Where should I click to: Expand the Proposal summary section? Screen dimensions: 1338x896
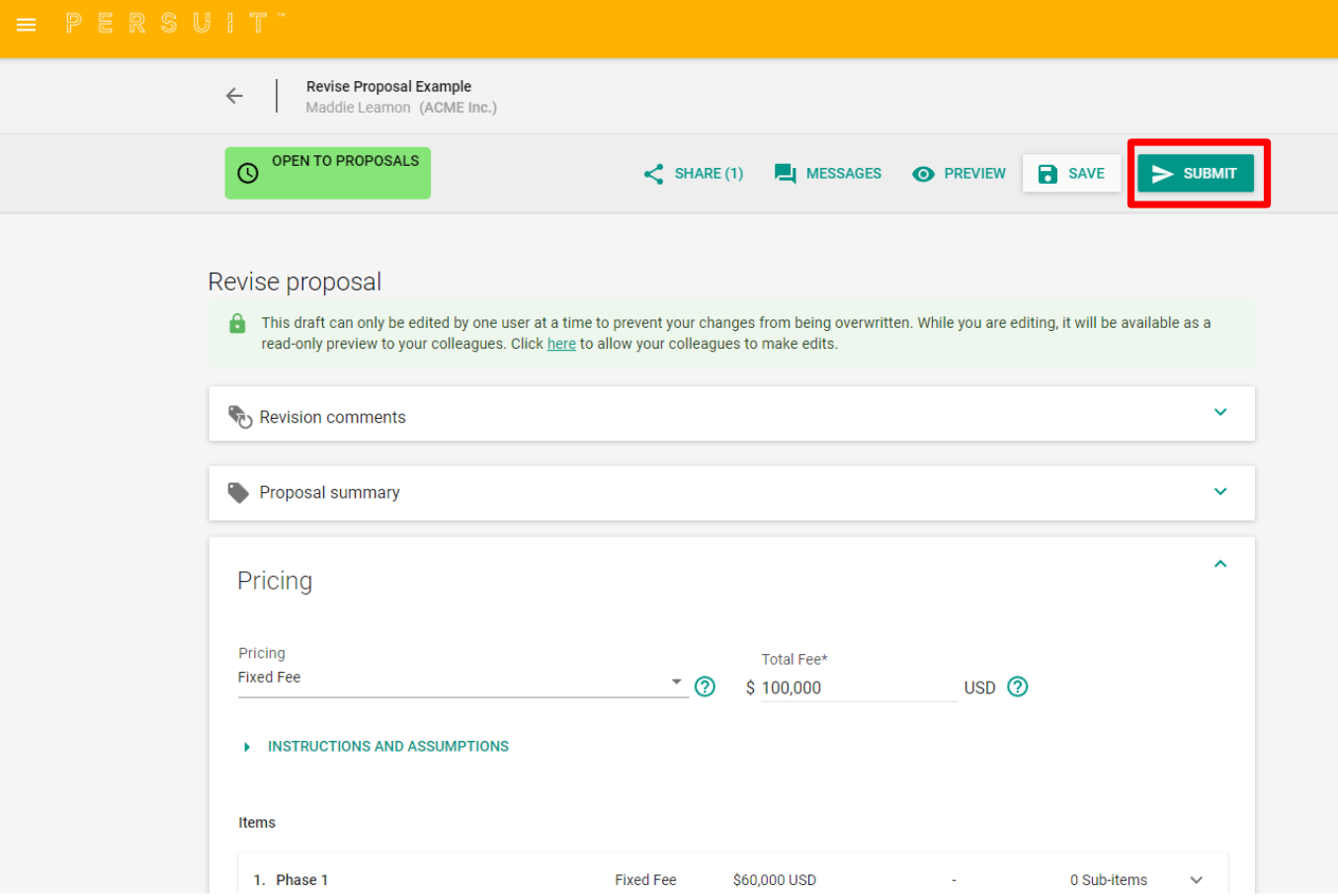[1219, 492]
